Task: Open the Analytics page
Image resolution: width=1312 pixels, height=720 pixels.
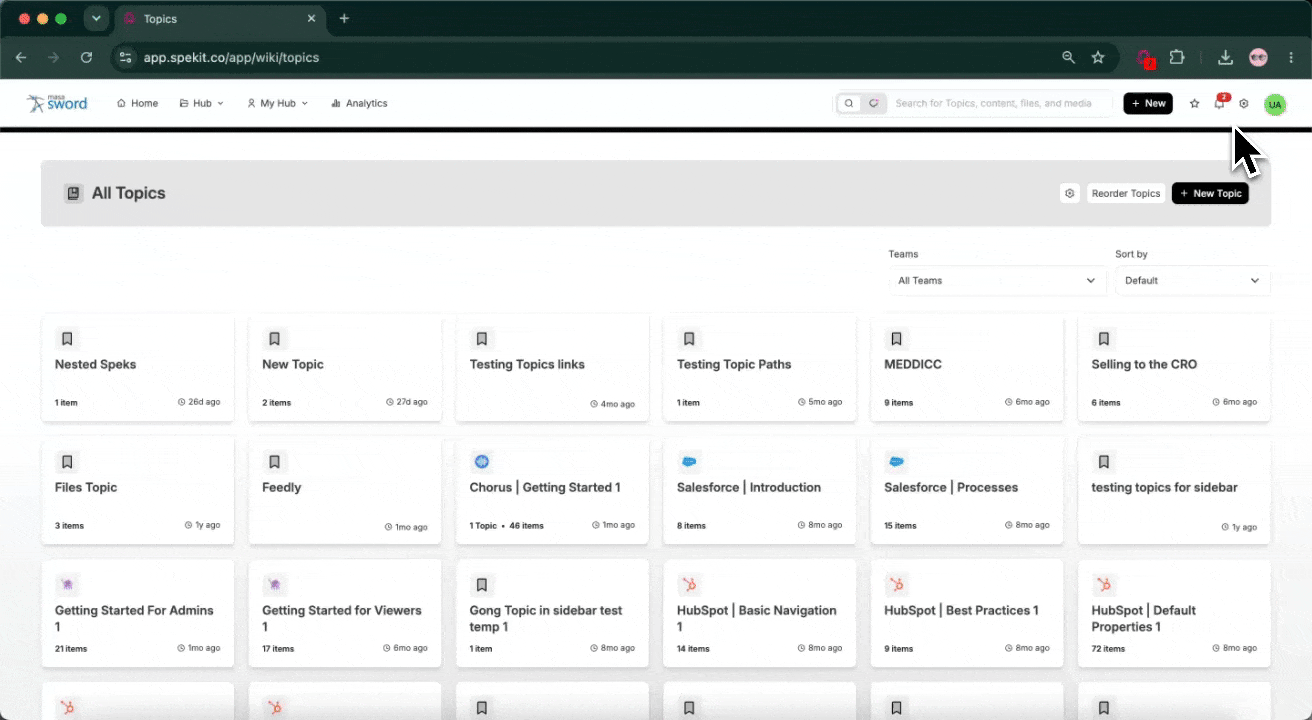Action: coord(359,103)
